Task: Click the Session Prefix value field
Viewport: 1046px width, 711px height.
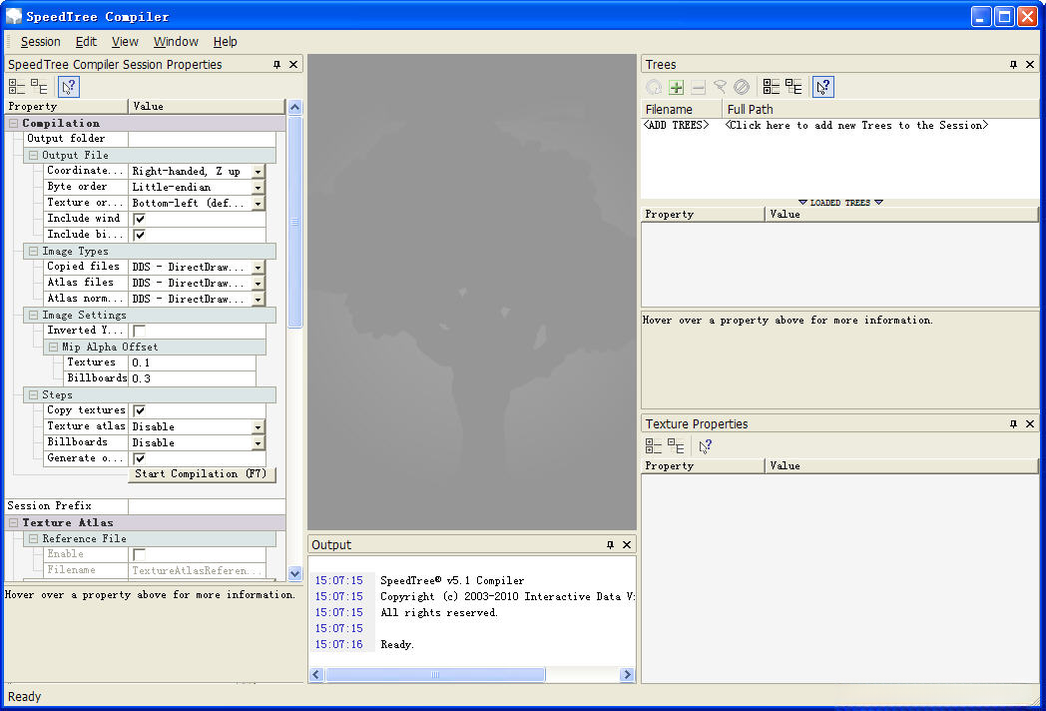Action: pyautogui.click(x=207, y=506)
